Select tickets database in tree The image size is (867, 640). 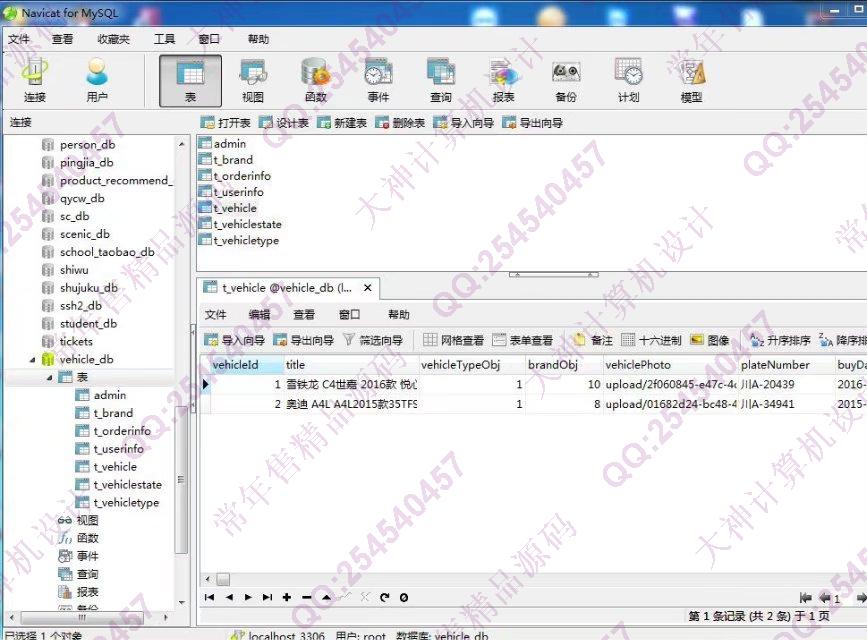pos(76,341)
